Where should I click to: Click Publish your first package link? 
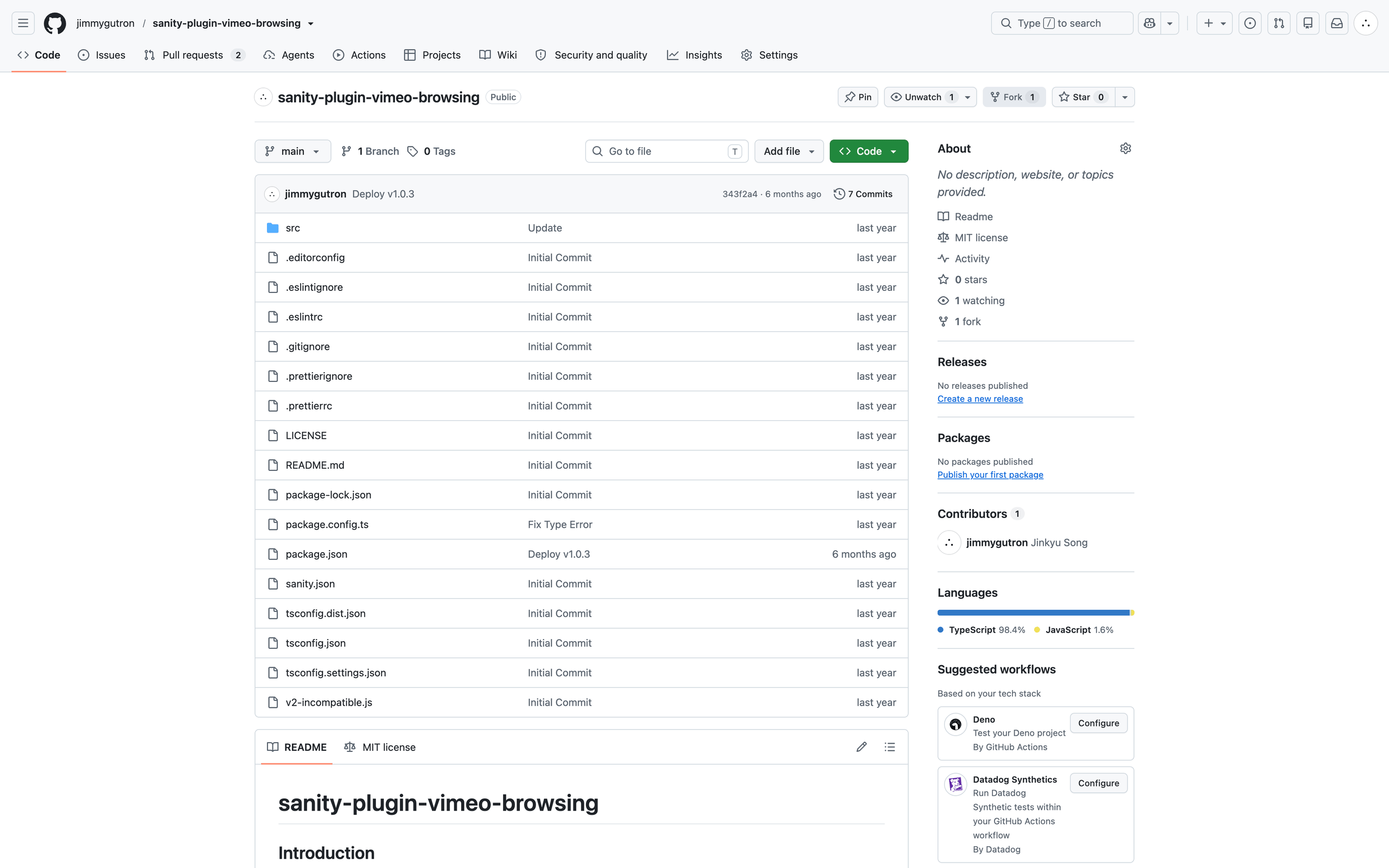click(x=990, y=475)
